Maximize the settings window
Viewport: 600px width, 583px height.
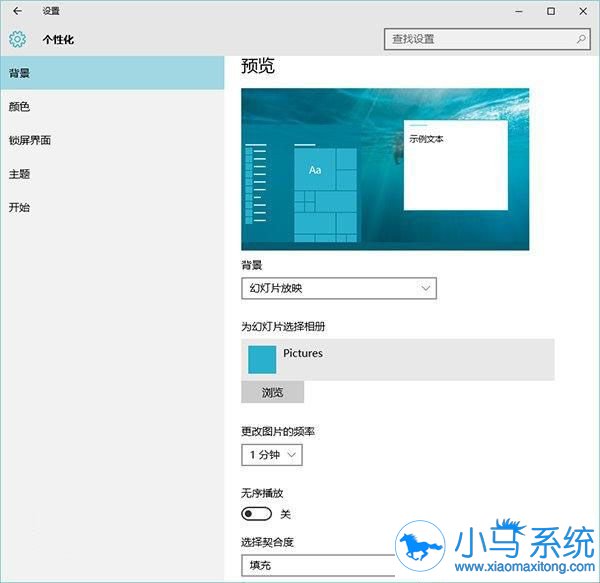pyautogui.click(x=551, y=11)
